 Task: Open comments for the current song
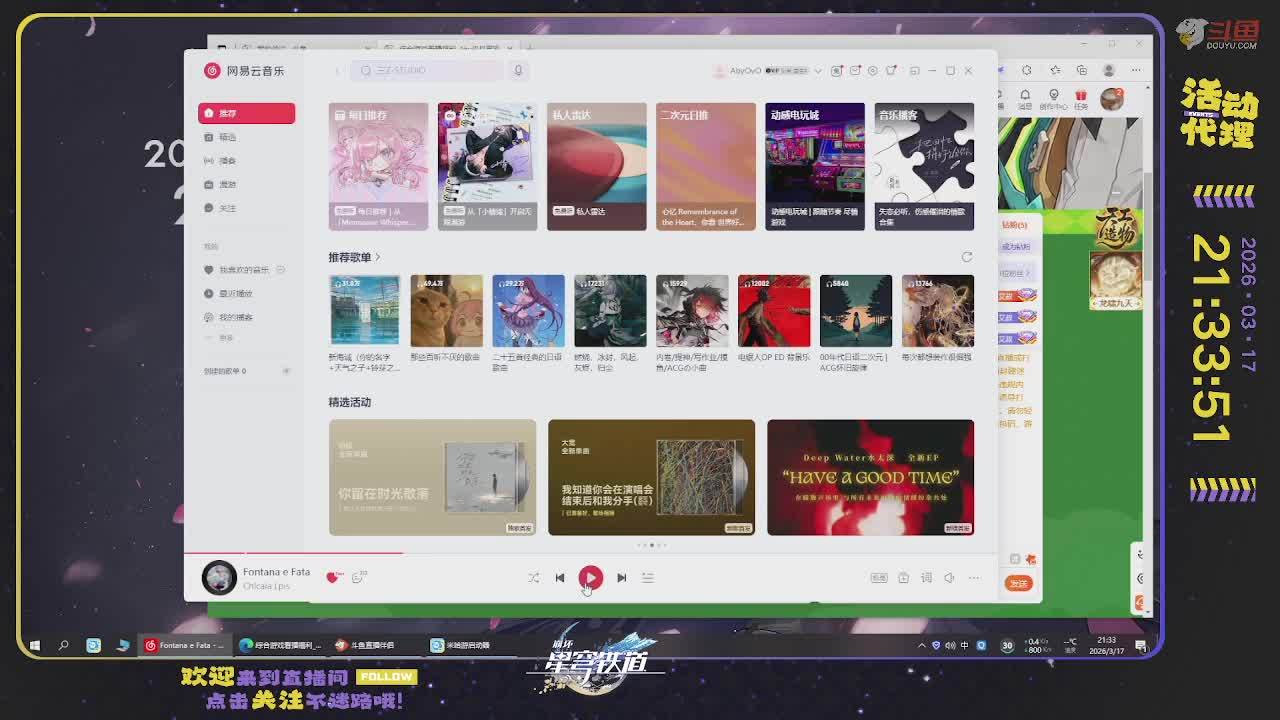click(358, 577)
